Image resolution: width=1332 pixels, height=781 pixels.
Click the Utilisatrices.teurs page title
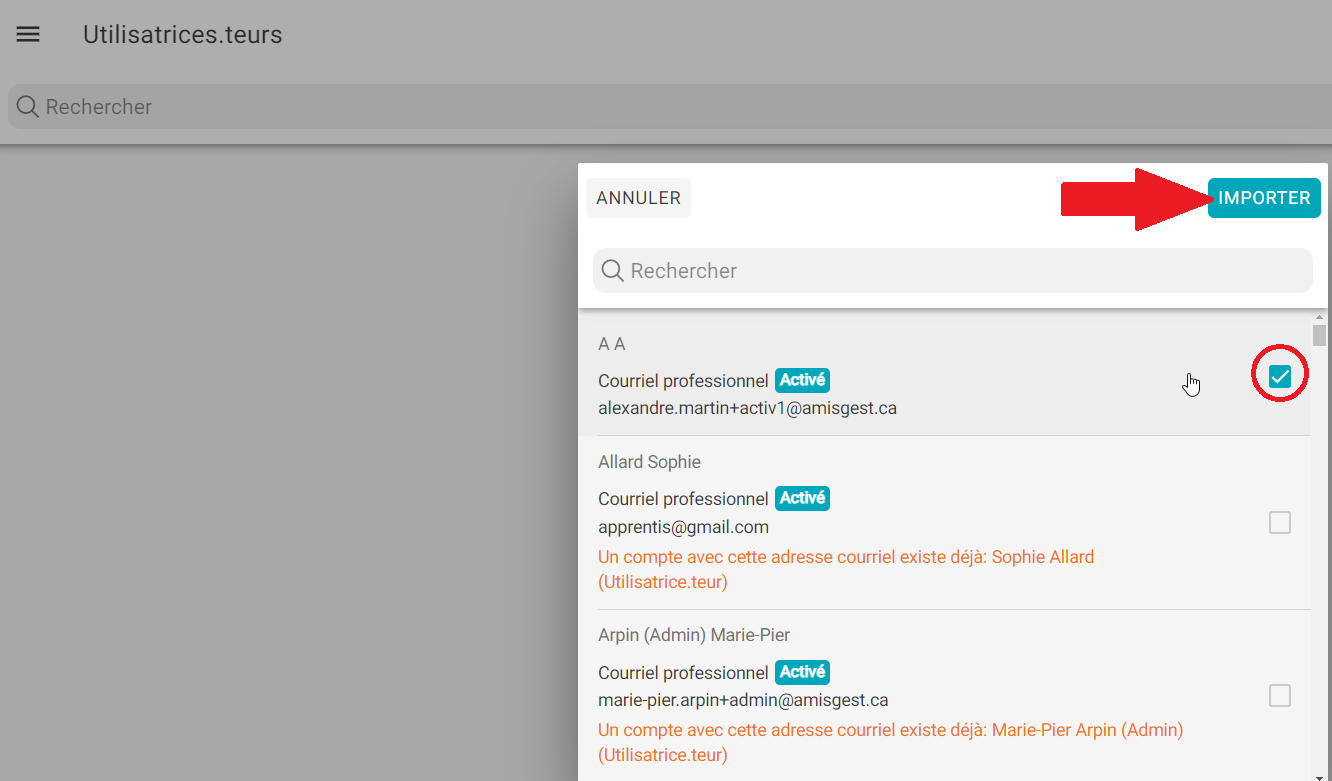[x=182, y=35]
